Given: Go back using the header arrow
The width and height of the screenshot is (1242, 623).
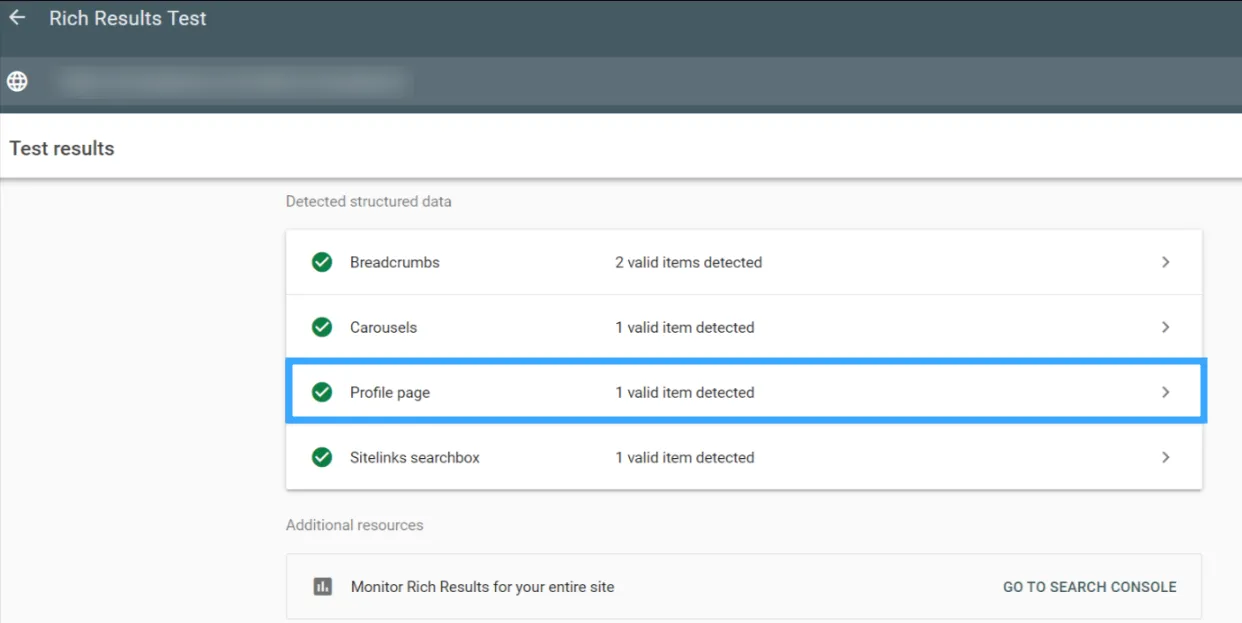Looking at the screenshot, I should [x=17, y=18].
